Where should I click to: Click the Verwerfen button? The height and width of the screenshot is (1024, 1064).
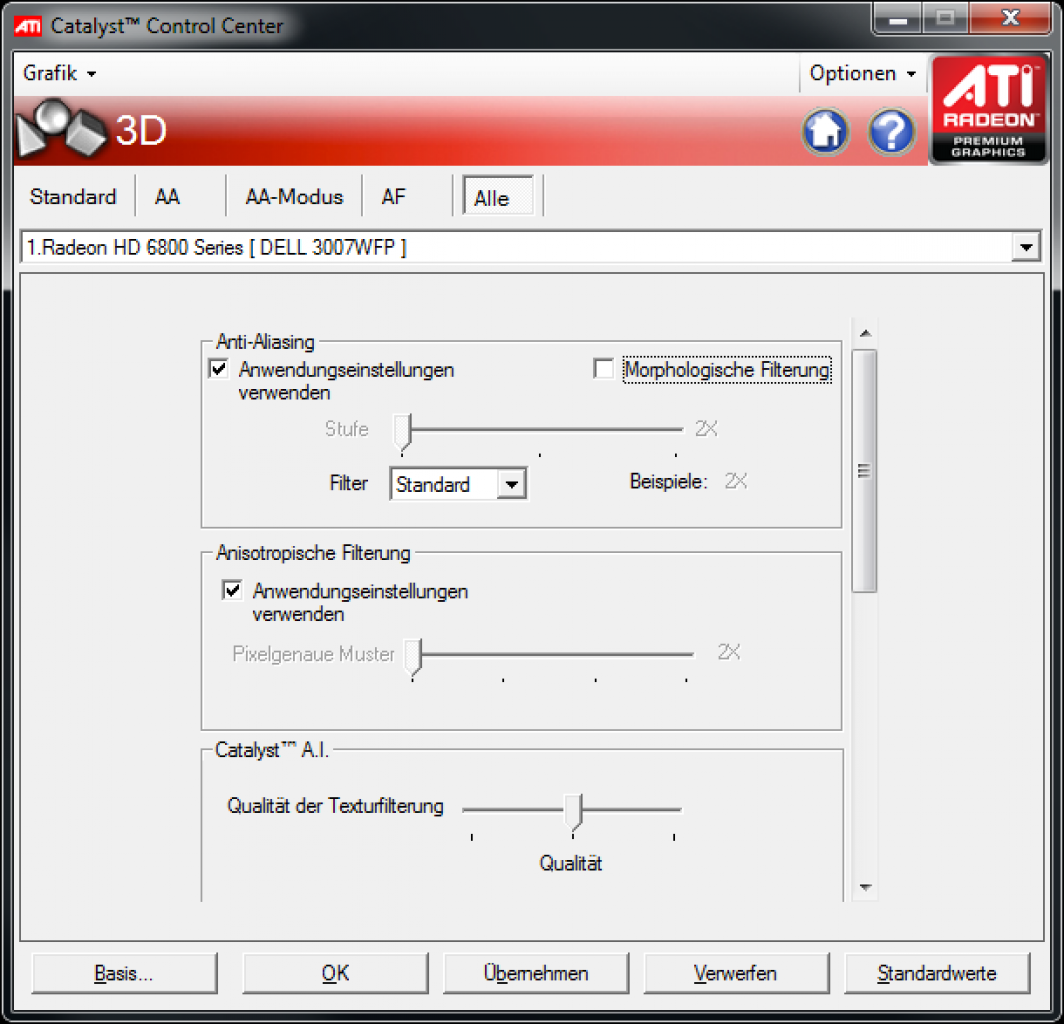pyautogui.click(x=736, y=973)
